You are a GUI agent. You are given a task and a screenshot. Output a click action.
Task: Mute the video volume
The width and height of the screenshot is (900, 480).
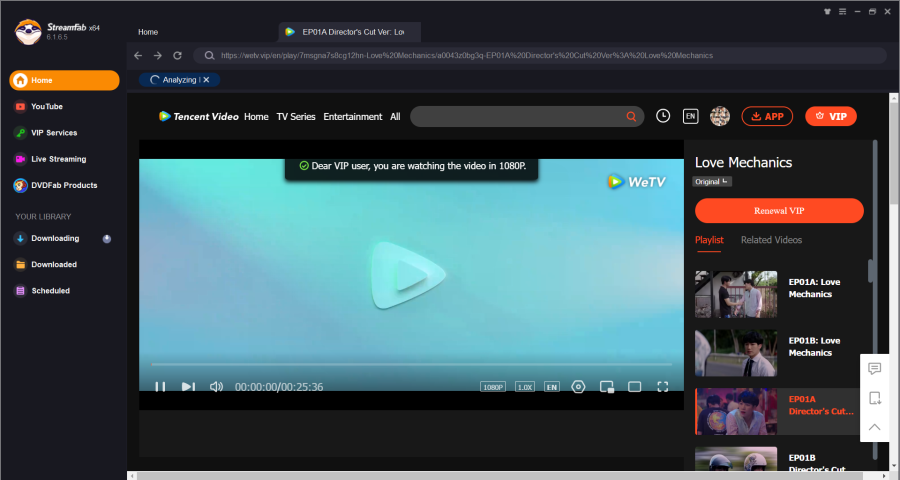[216, 387]
